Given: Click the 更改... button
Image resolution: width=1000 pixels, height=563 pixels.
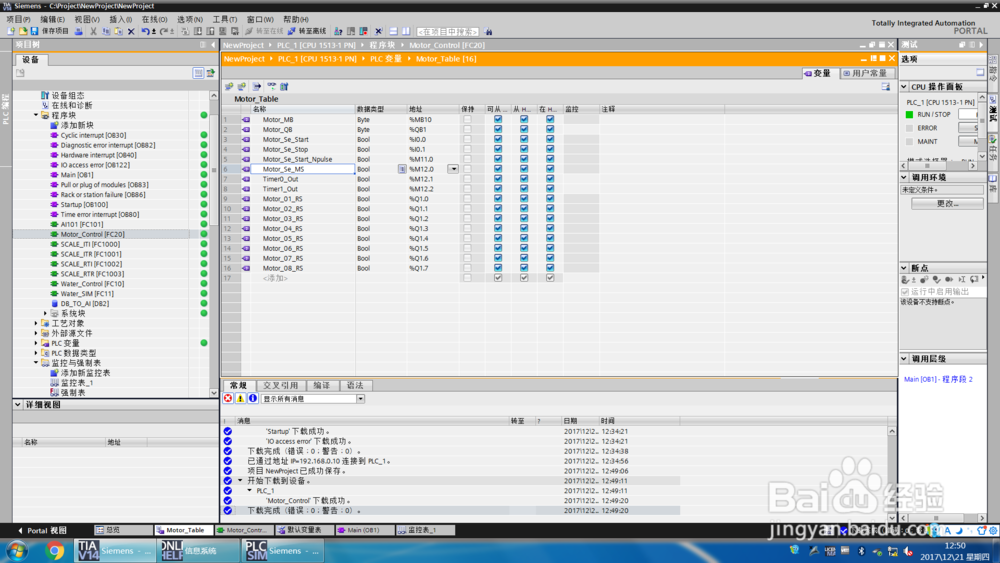Looking at the screenshot, I should pos(947,203).
